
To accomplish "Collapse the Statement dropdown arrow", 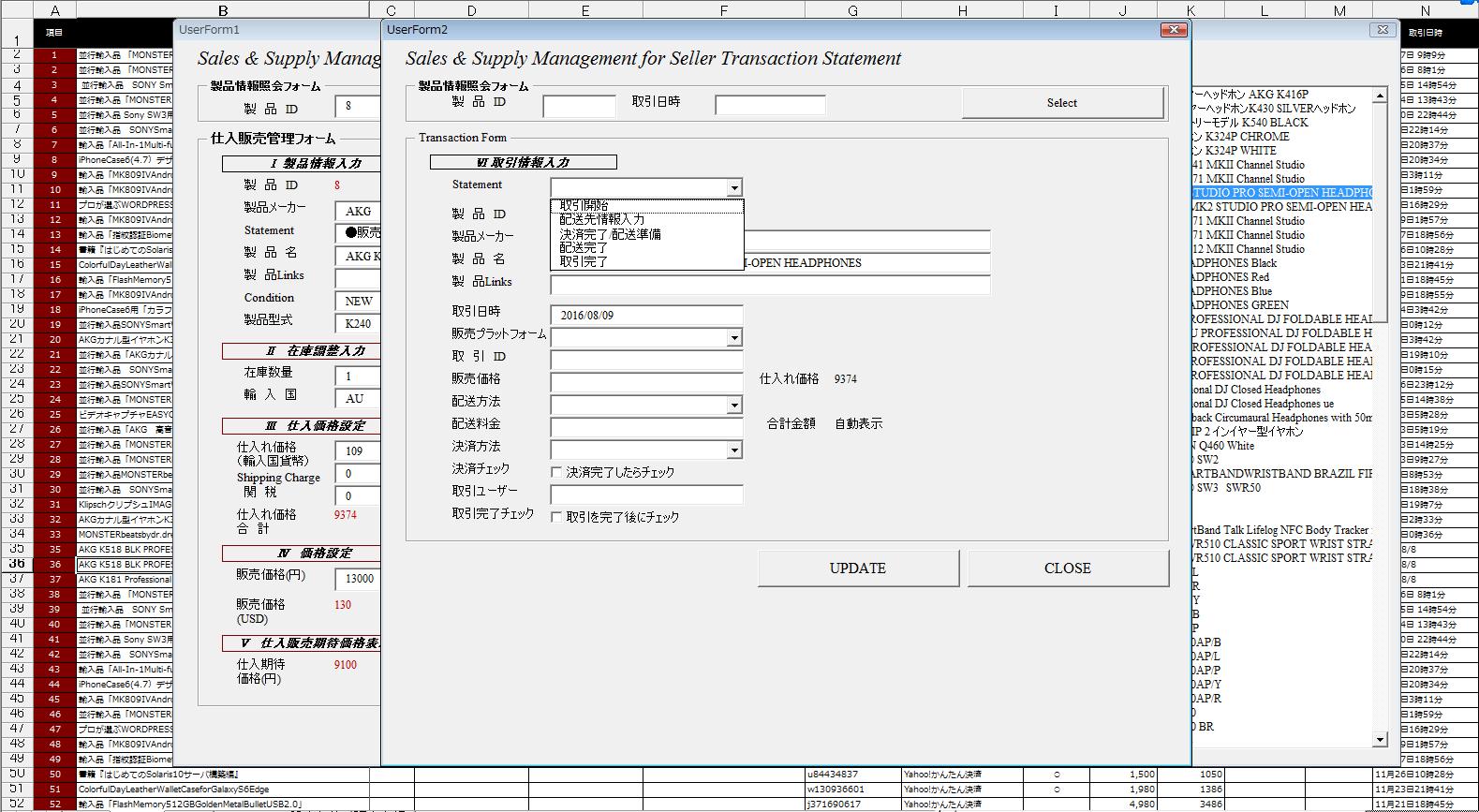I will (x=734, y=188).
